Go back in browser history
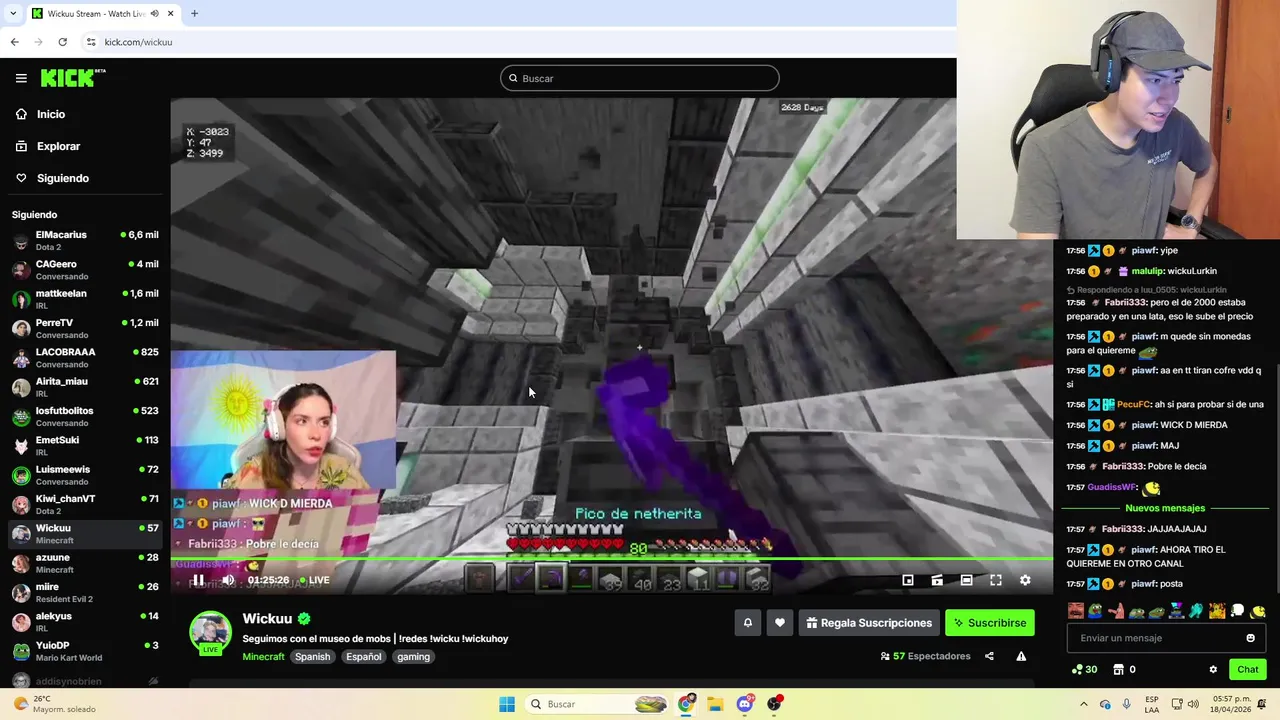The width and height of the screenshot is (1280, 720). pyautogui.click(x=14, y=42)
